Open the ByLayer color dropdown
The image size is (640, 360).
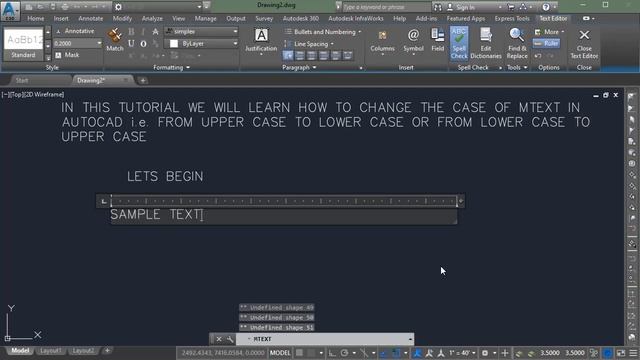pyautogui.click(x=201, y=43)
